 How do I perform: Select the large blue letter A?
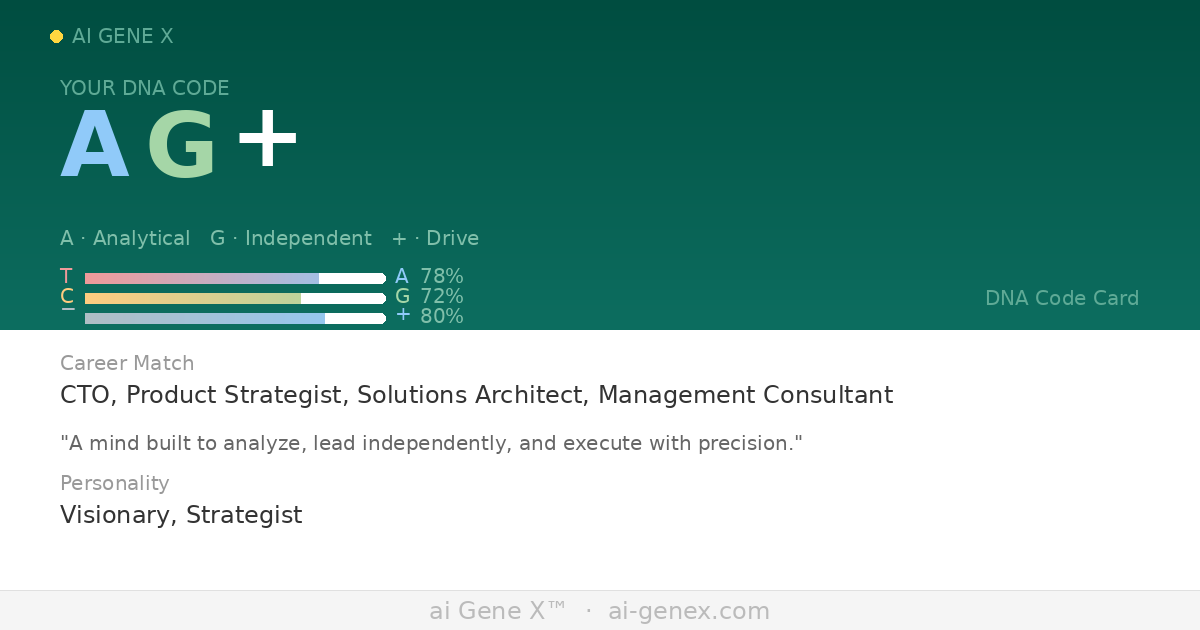(95, 147)
